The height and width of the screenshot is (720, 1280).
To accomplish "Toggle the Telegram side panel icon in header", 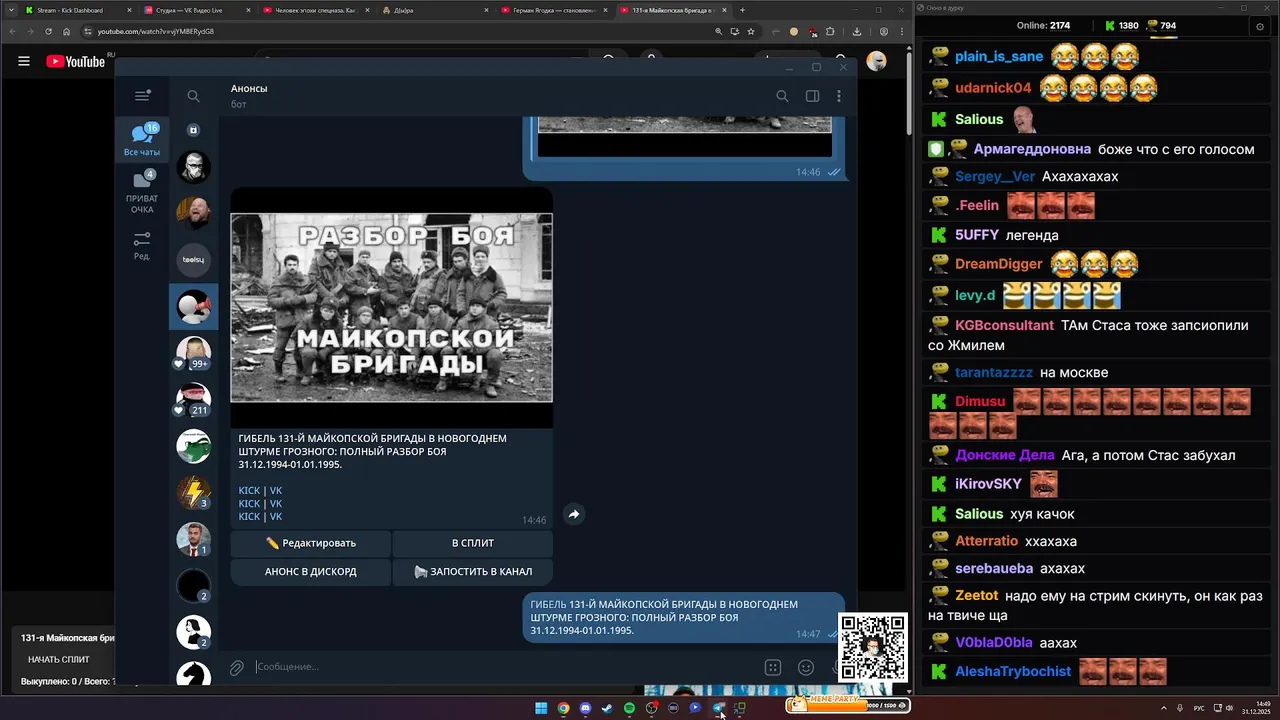I will (812, 96).
